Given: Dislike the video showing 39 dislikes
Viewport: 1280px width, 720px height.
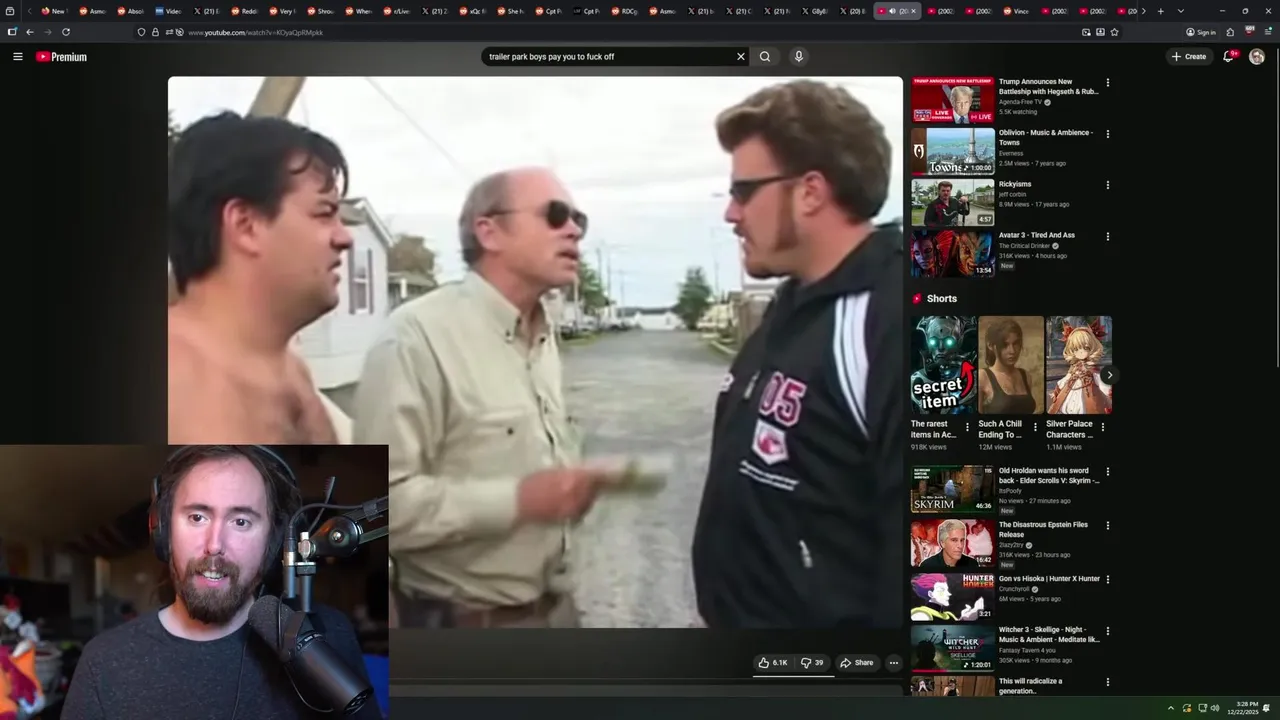Looking at the screenshot, I should 812,663.
